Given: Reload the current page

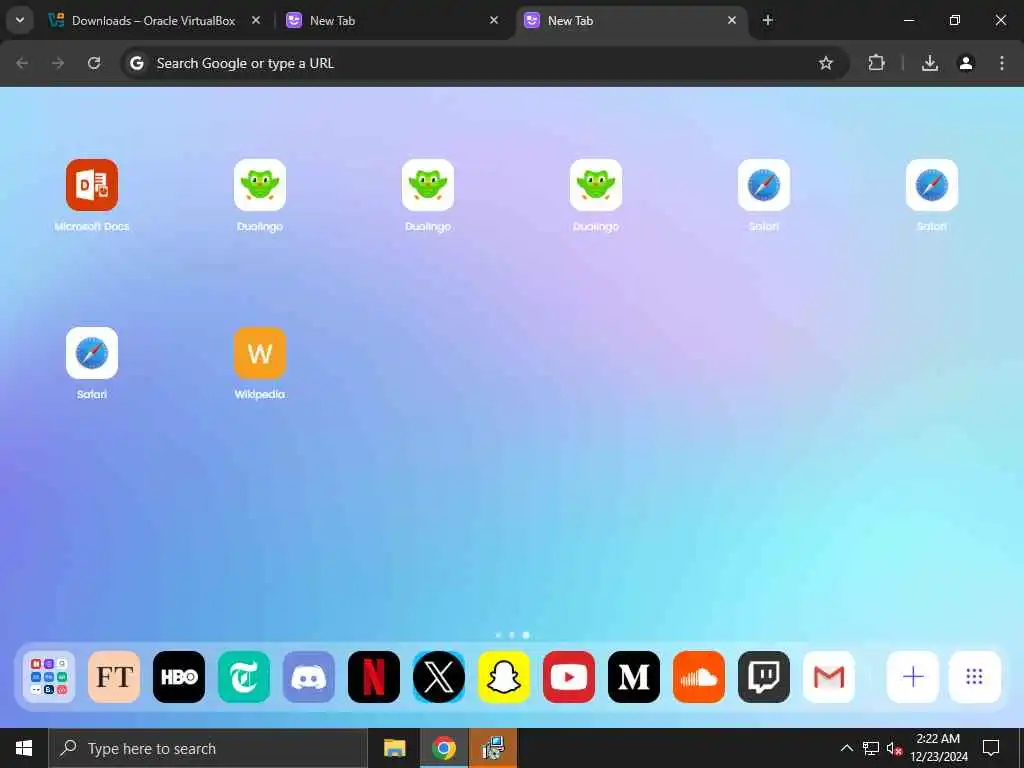Looking at the screenshot, I should 94,63.
